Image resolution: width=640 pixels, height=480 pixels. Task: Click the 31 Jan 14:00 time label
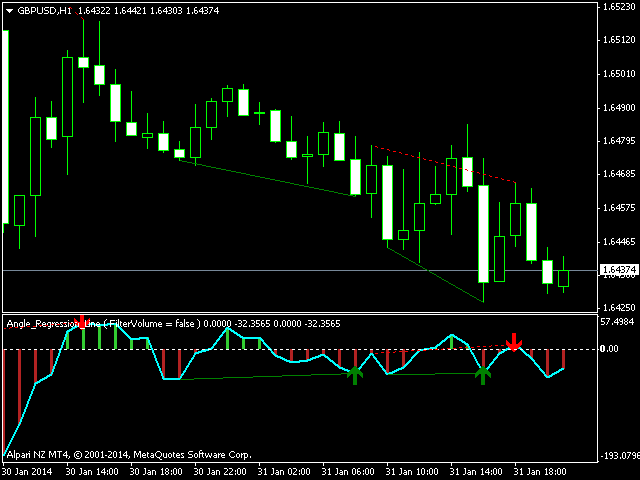point(476,472)
